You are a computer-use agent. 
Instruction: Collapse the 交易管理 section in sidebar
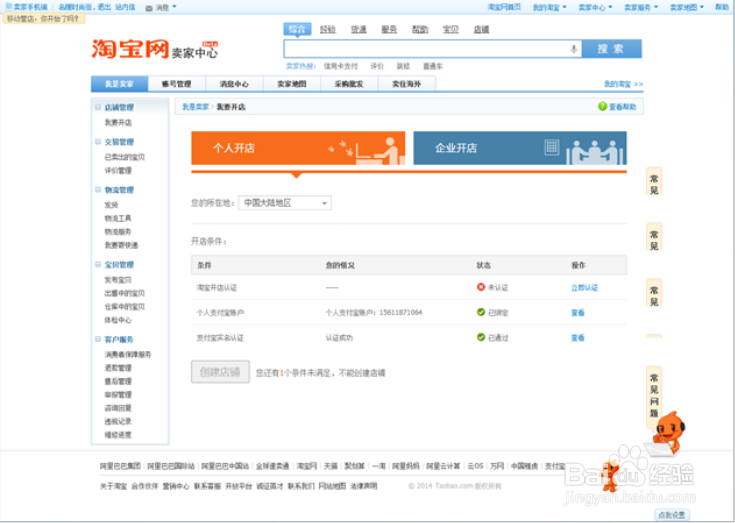coord(98,142)
